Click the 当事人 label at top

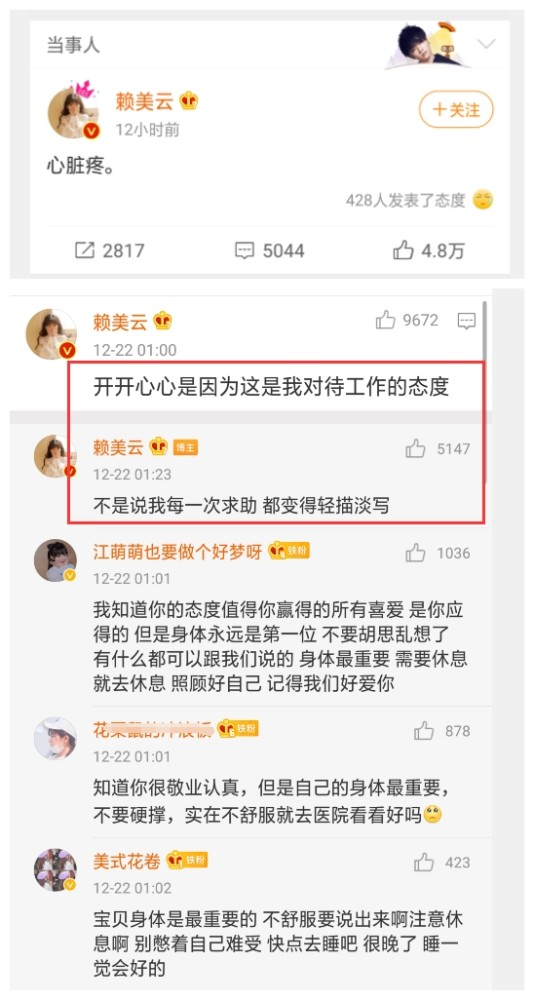pyautogui.click(x=73, y=45)
